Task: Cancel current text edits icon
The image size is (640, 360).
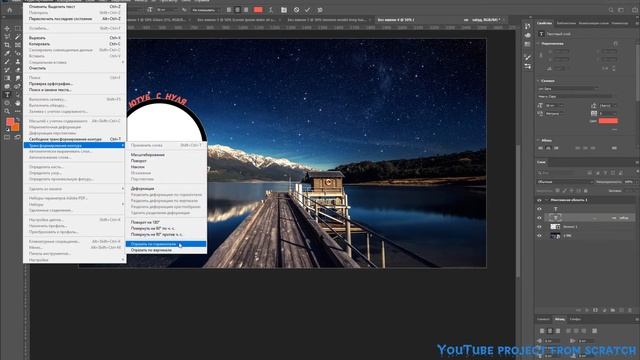Action: pos(296,10)
